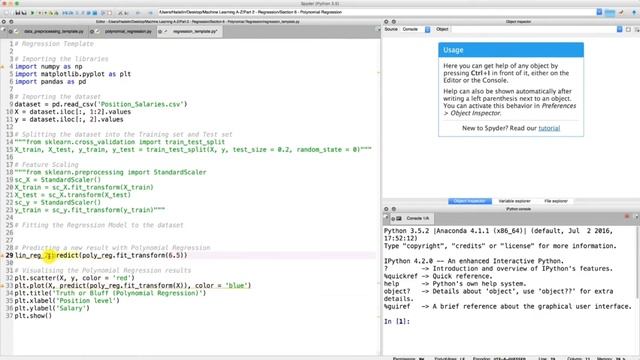This screenshot has width=640, height=360.
Task: Click the Save all files toolbar icon
Action: pyautogui.click(x=24, y=13)
